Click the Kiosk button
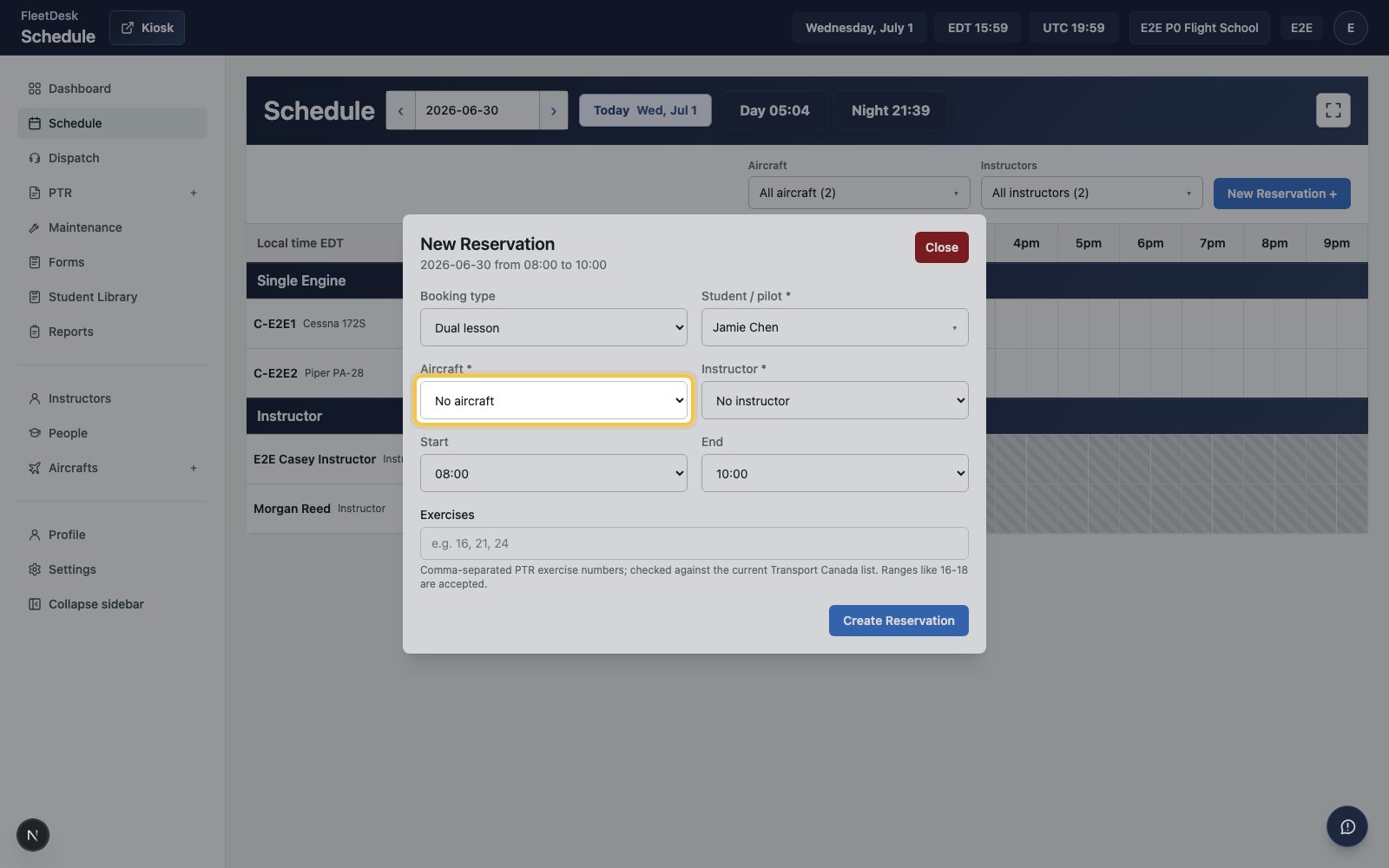 pos(147,28)
